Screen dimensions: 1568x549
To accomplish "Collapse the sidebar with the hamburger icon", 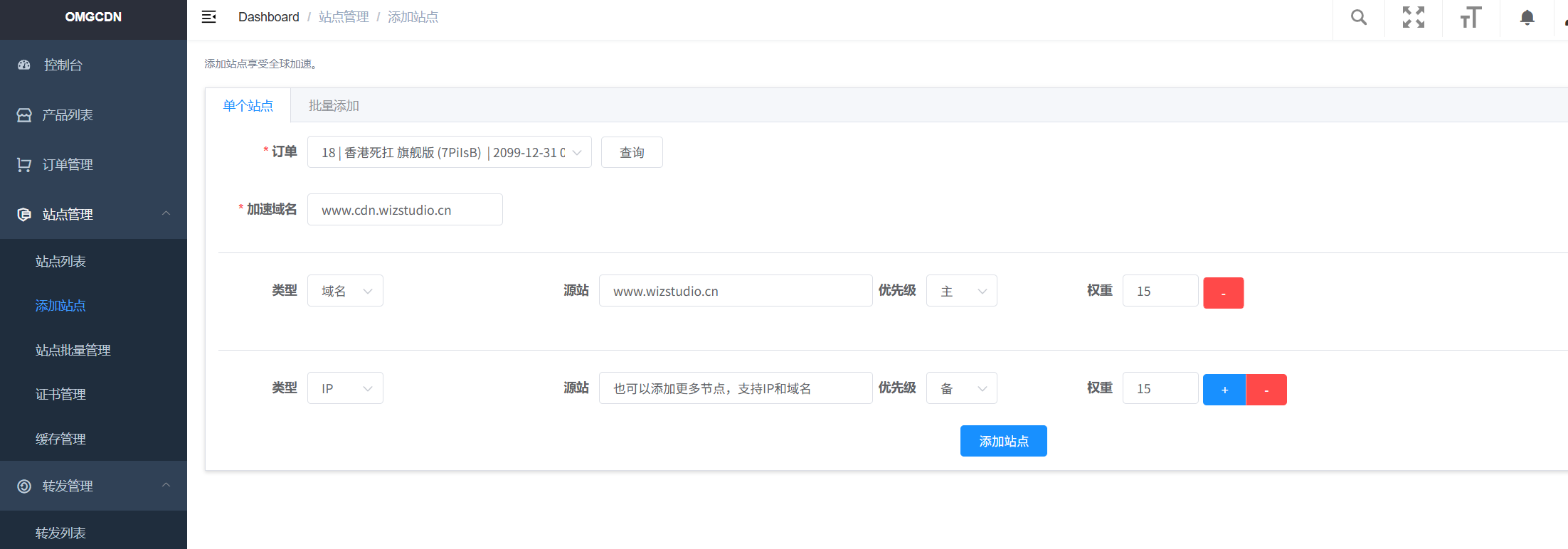I will (208, 17).
